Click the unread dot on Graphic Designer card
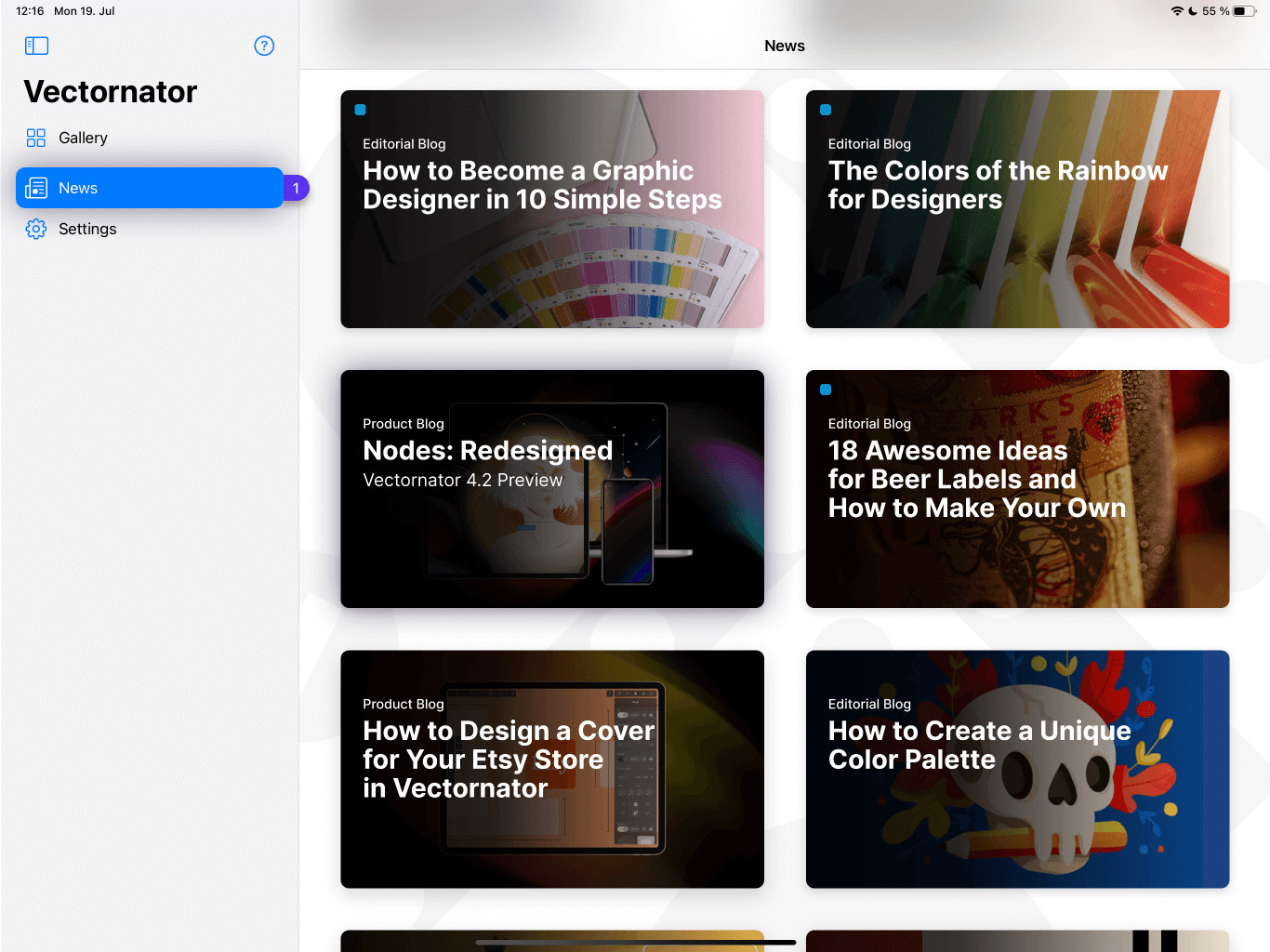This screenshot has width=1270, height=952. 360,110
